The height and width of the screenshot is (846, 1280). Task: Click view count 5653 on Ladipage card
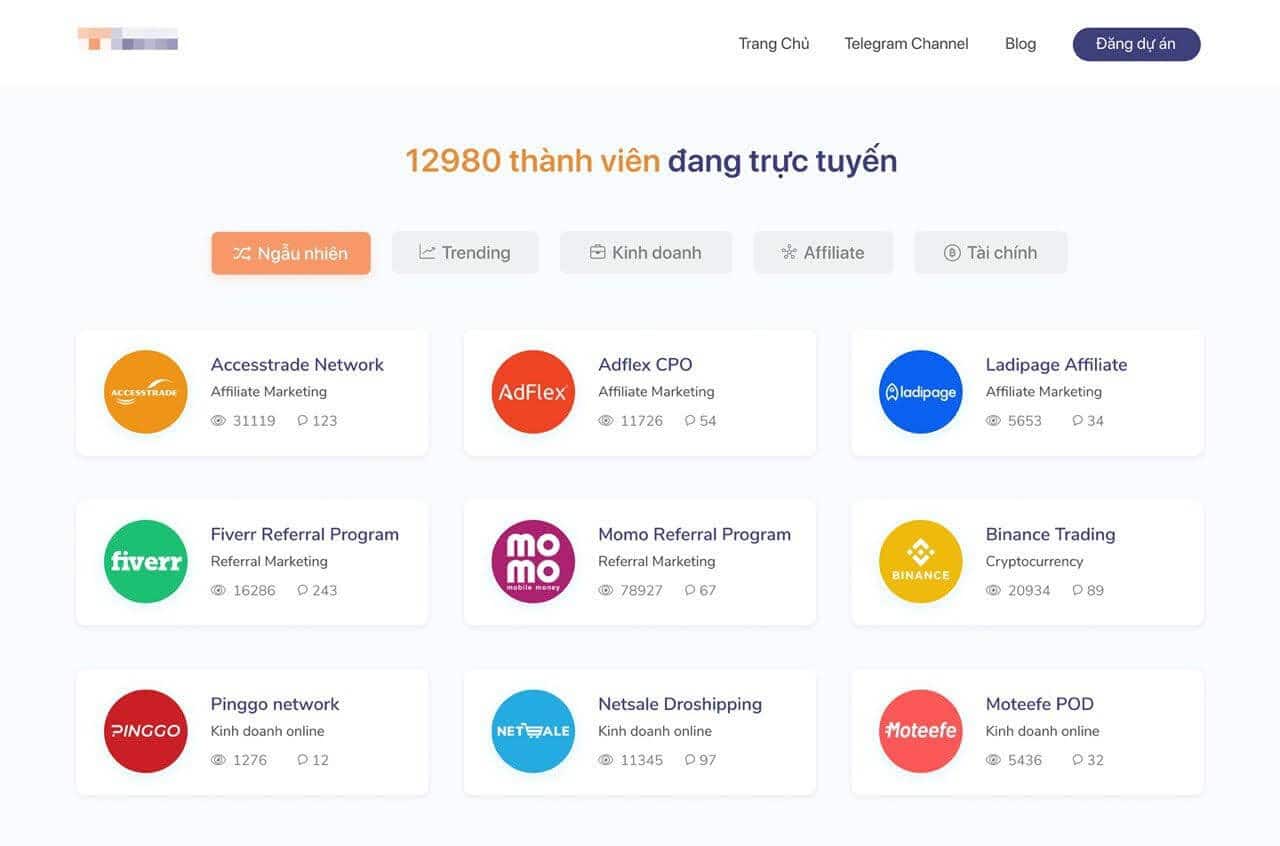tap(1025, 421)
